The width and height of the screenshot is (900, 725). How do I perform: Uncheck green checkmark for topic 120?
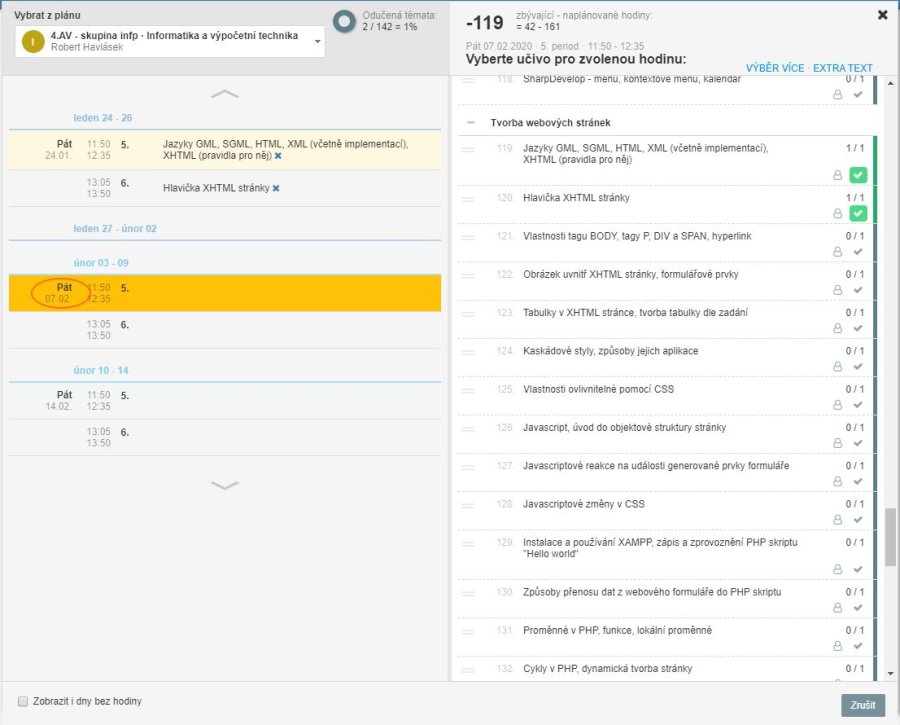pos(858,213)
